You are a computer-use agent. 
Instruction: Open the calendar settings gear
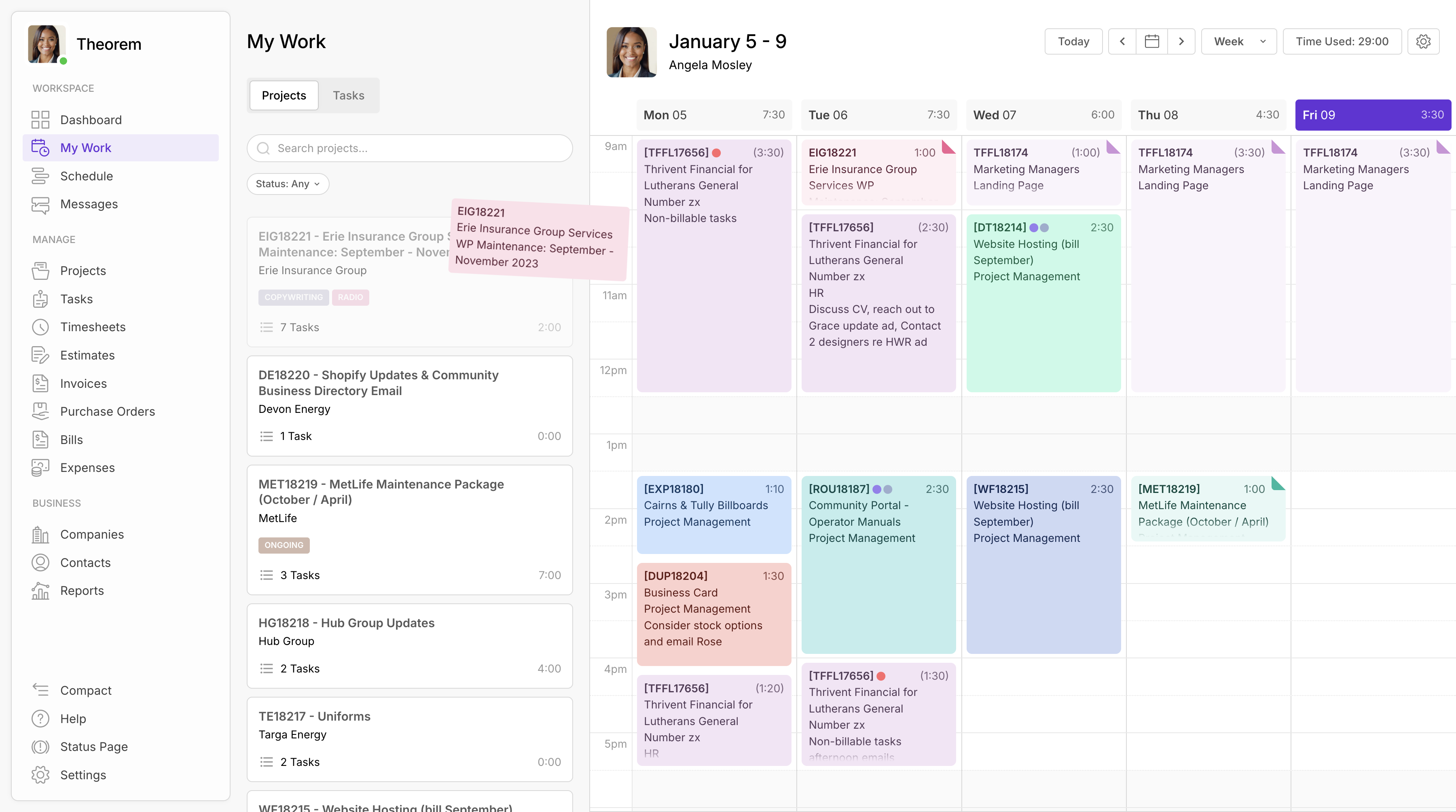click(x=1424, y=41)
